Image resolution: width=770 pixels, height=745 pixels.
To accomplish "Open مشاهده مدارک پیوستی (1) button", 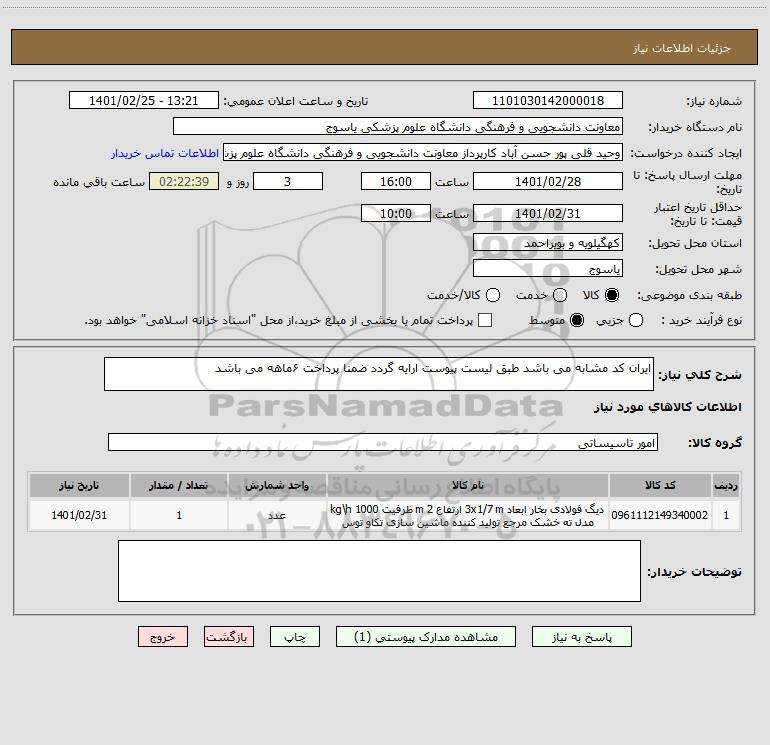I will [426, 637].
